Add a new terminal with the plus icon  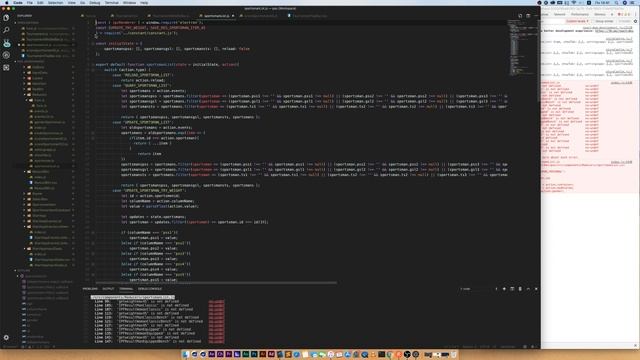click(x=504, y=289)
